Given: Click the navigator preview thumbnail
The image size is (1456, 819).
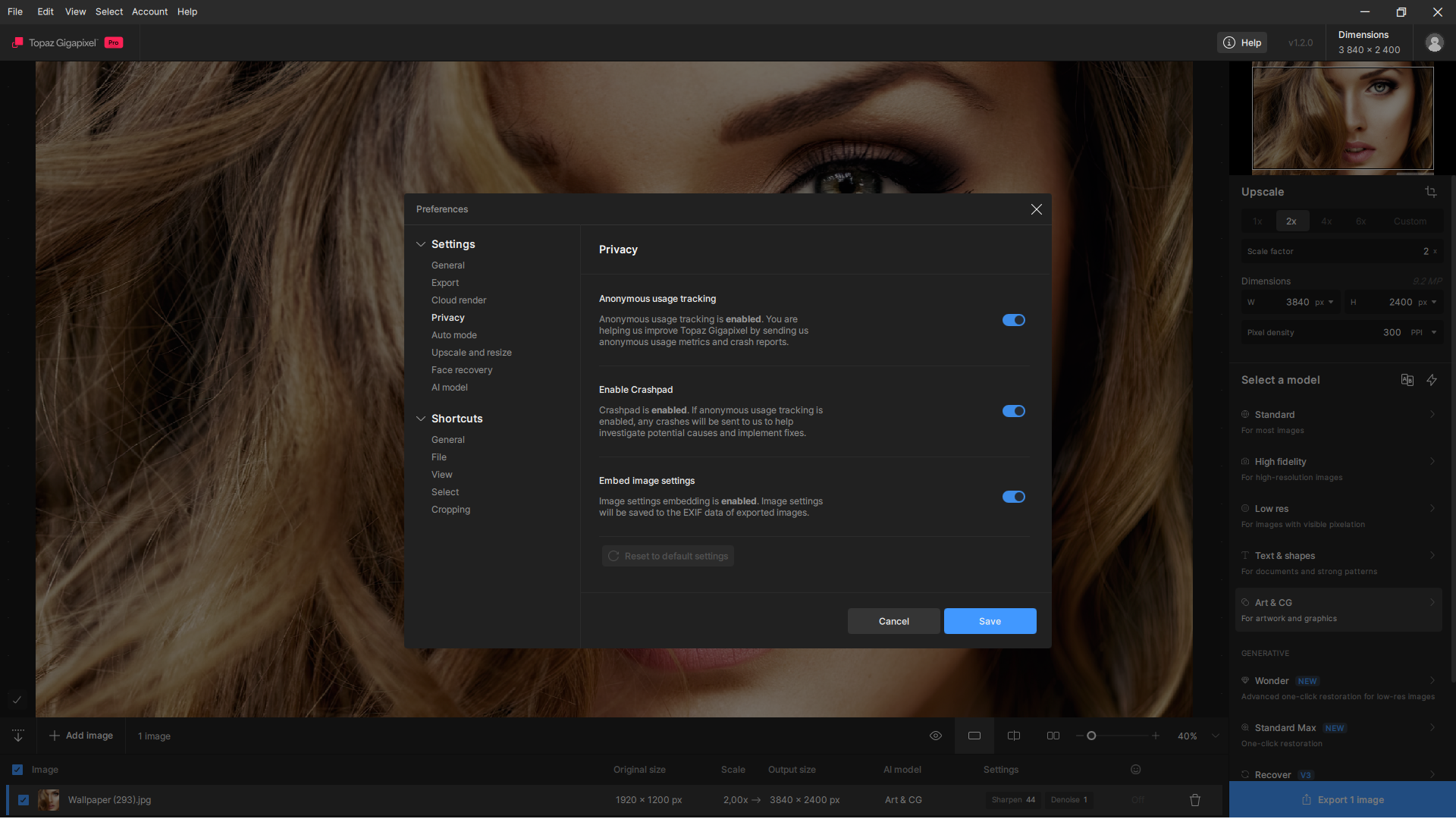Looking at the screenshot, I should pos(1342,118).
